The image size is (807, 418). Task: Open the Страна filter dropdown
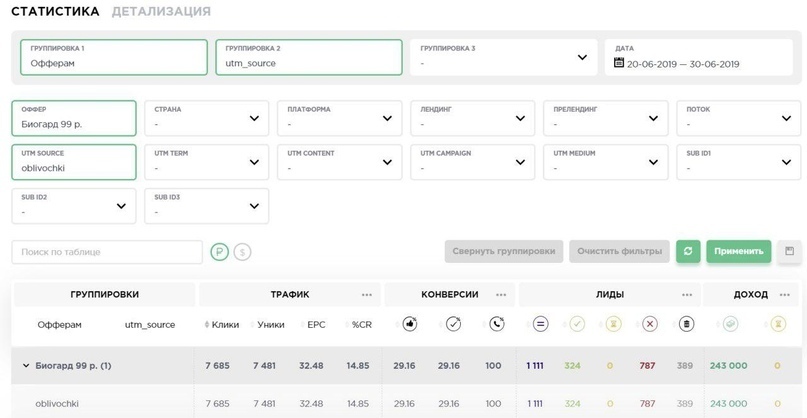click(x=207, y=118)
